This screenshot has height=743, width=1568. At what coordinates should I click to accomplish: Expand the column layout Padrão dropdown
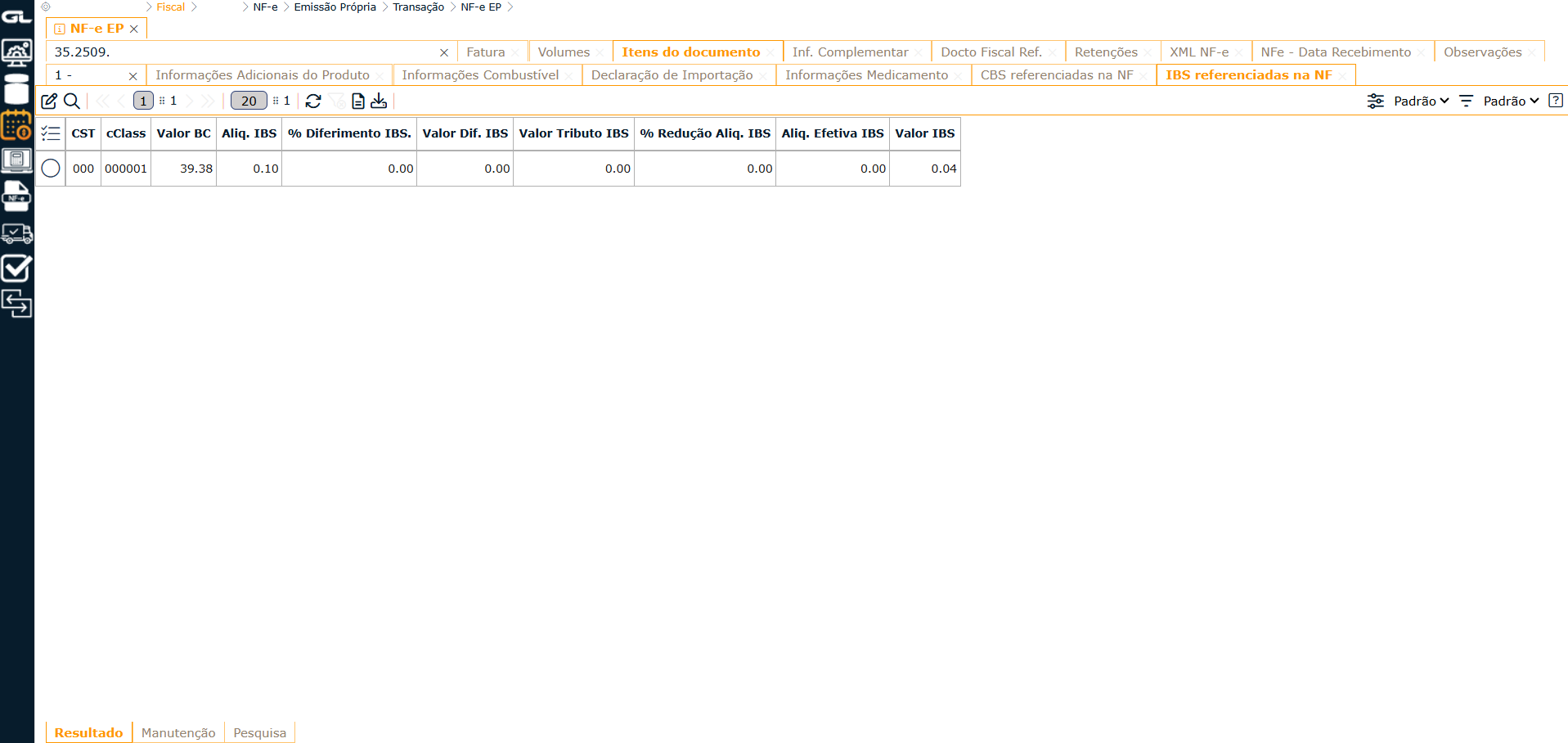[1421, 101]
